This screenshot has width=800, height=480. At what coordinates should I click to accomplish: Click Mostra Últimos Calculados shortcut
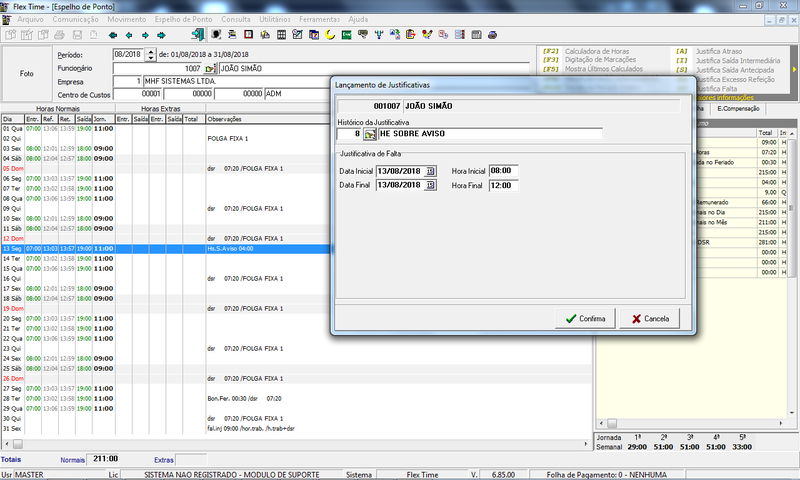click(x=604, y=69)
